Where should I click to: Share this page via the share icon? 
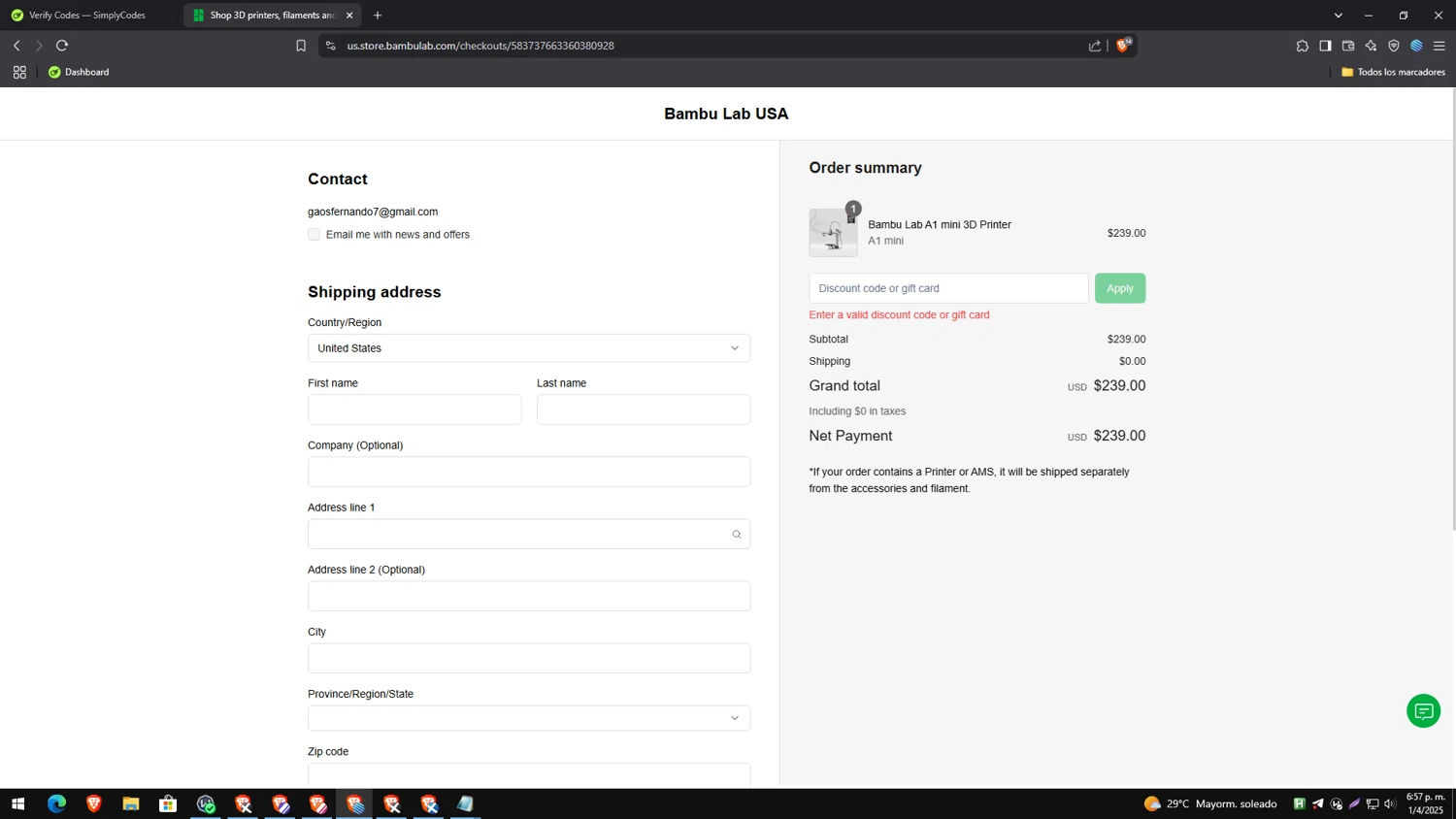coord(1095,46)
